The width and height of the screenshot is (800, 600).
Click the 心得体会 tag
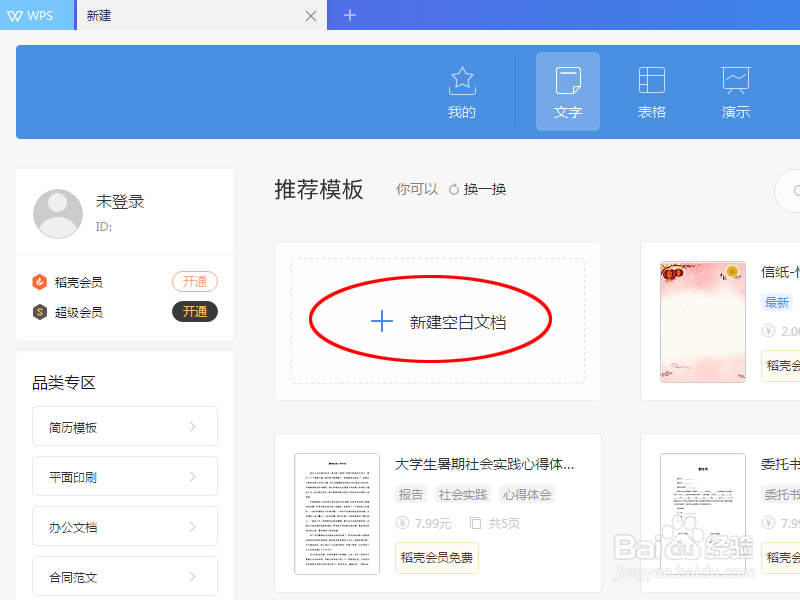tap(527, 494)
